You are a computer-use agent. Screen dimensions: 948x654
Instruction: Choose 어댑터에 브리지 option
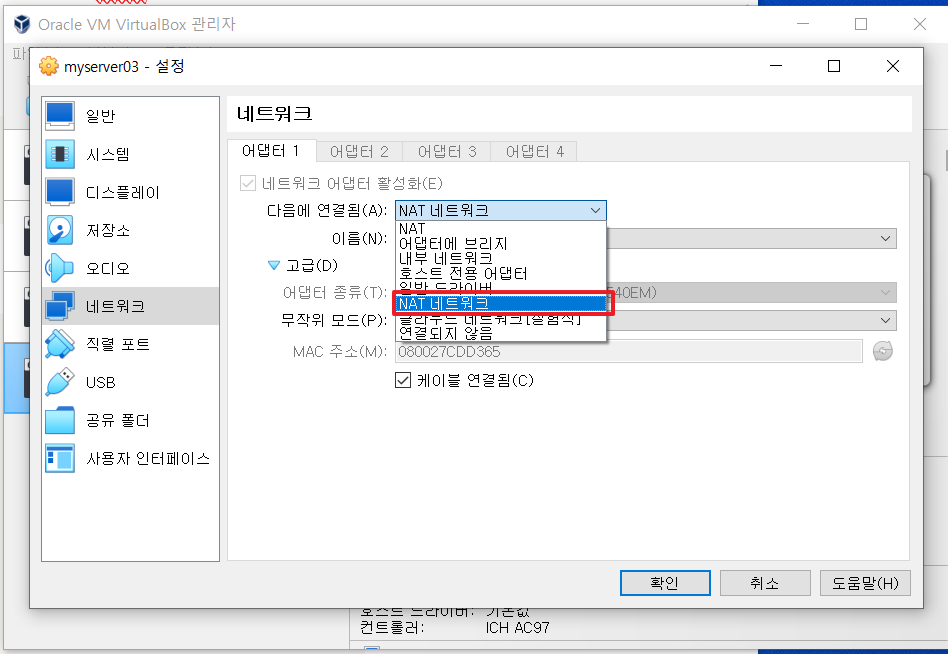tap(501, 244)
